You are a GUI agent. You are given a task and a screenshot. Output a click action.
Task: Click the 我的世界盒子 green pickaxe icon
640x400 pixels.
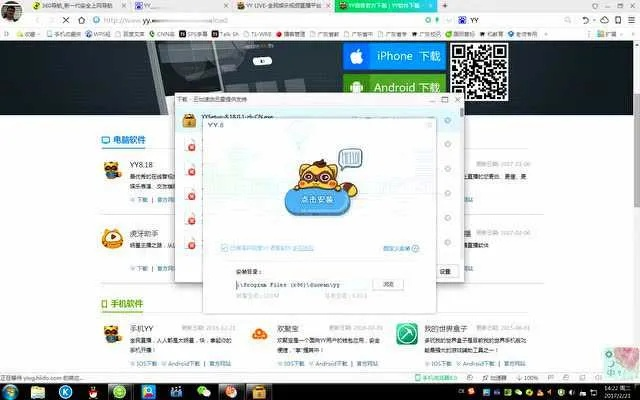click(407, 334)
